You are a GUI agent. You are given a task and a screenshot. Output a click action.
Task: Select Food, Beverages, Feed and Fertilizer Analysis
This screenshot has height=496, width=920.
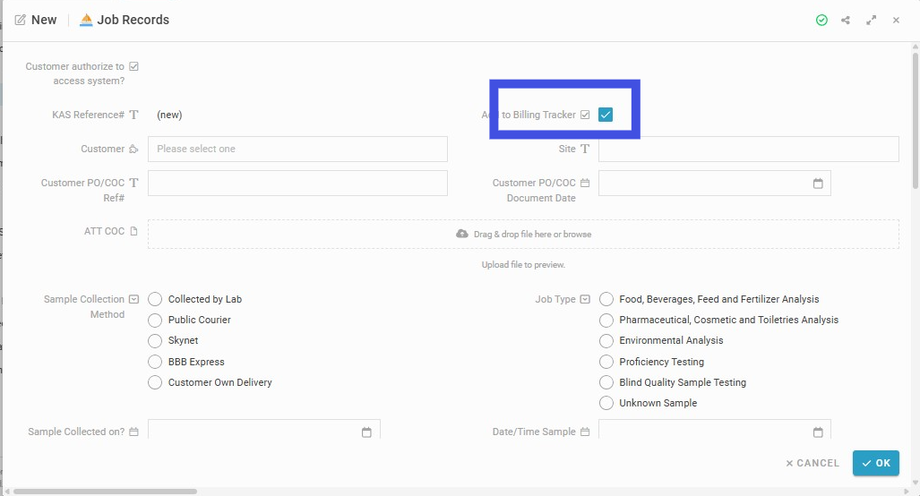click(x=606, y=299)
